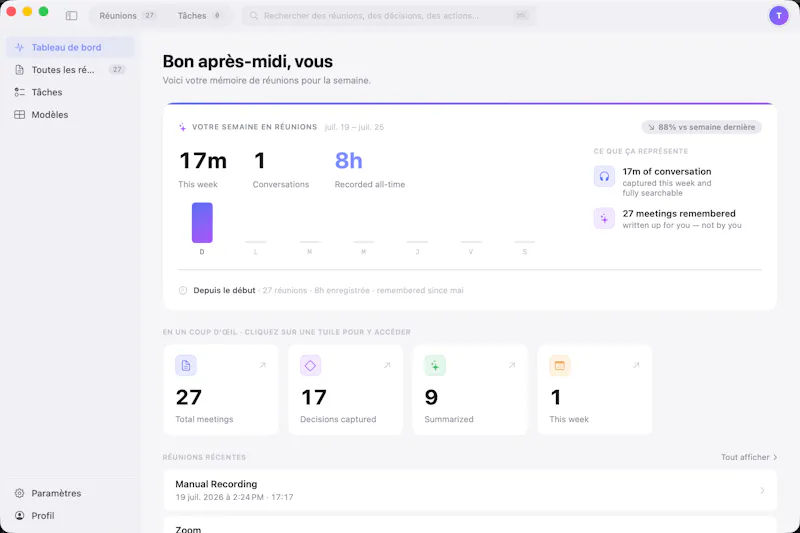Open Tableau de bord in sidebar

point(70,47)
